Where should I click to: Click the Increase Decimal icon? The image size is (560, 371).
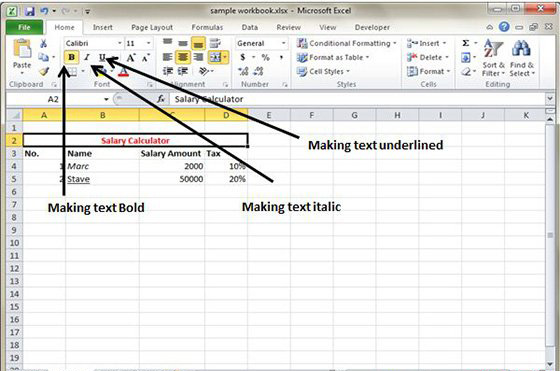[243, 71]
